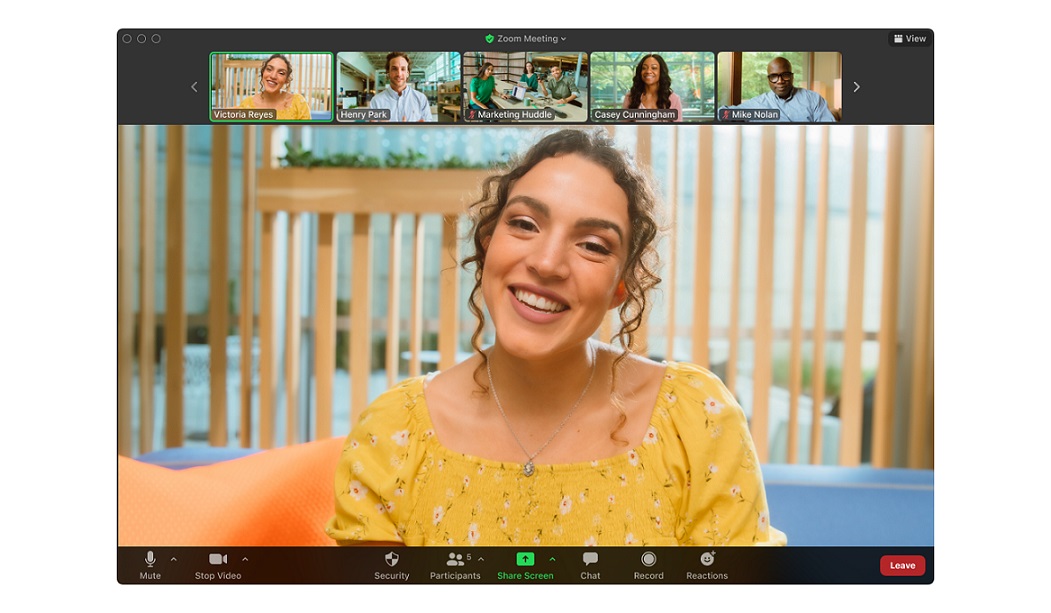Open audio options caret beside Mute
The image size is (1051, 613).
click(x=174, y=559)
